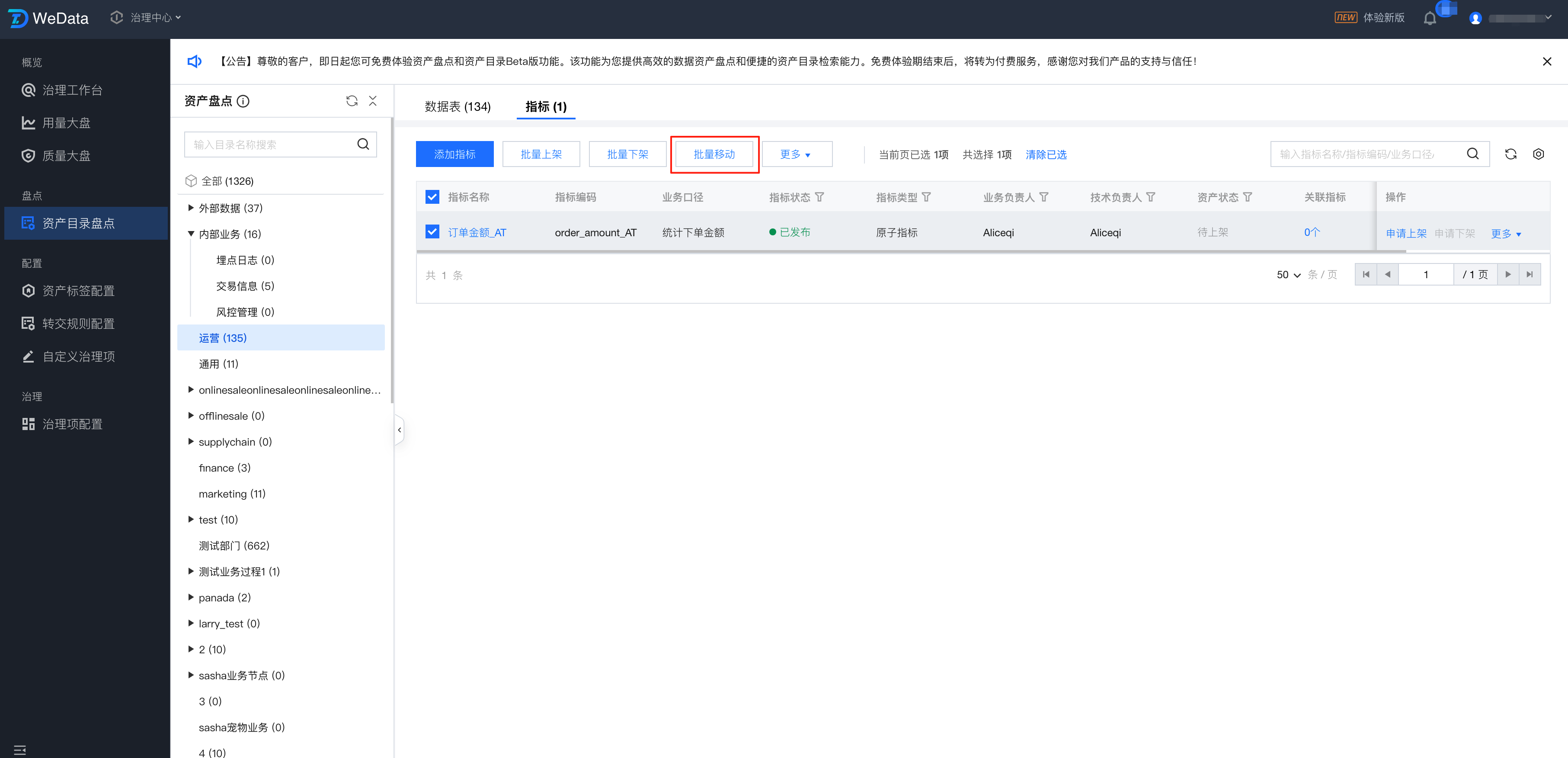Open 治理工作台 in the sidebar

tap(72, 90)
